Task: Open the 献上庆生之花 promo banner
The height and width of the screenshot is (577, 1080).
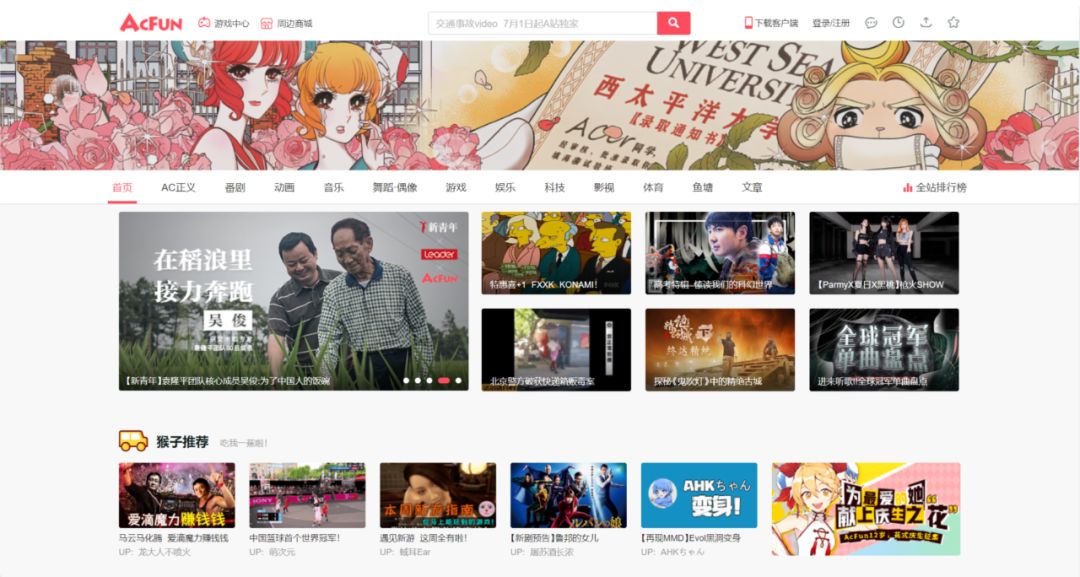Action: [x=866, y=509]
